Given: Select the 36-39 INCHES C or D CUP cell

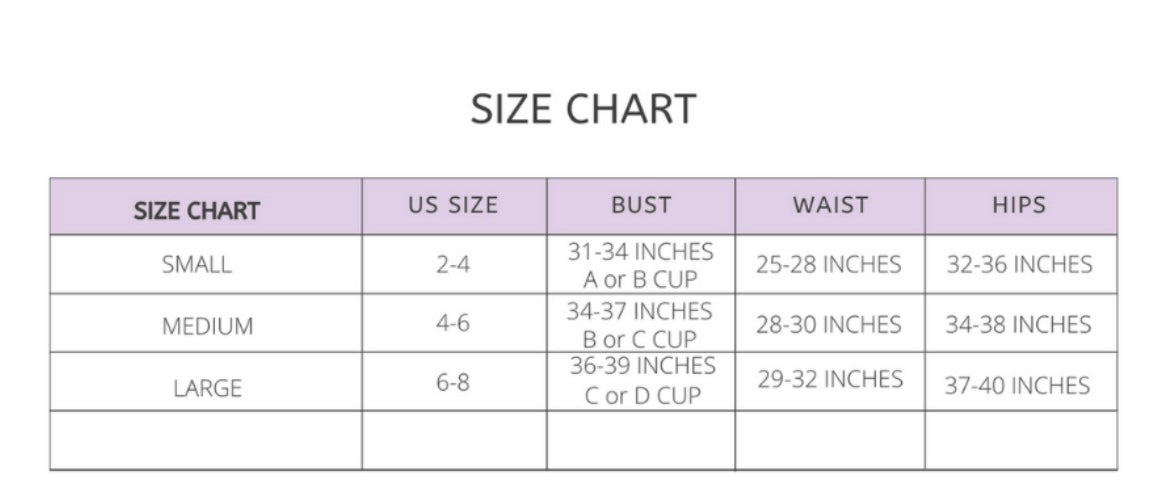Looking at the screenshot, I should coord(643,381).
